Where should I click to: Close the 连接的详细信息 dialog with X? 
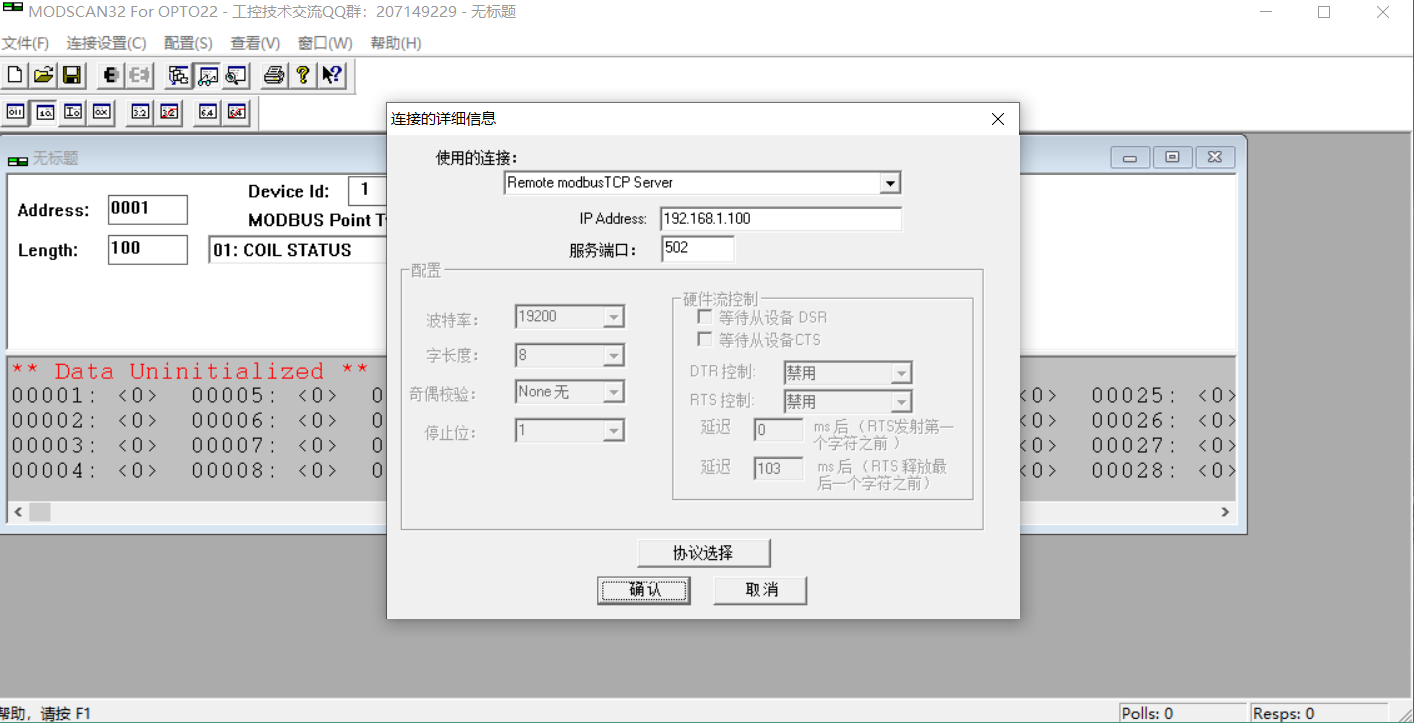coord(997,119)
